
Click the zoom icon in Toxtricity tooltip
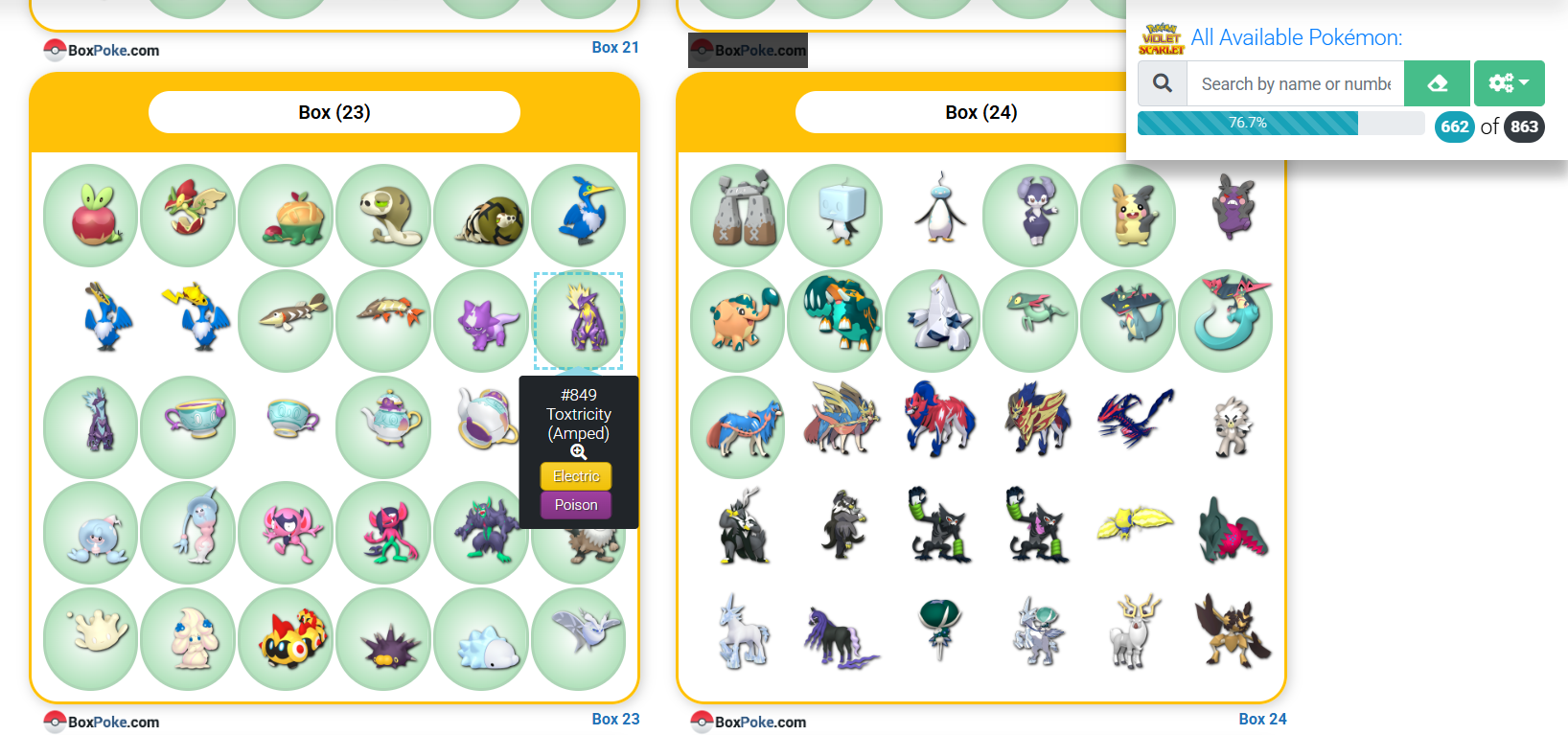point(578,452)
